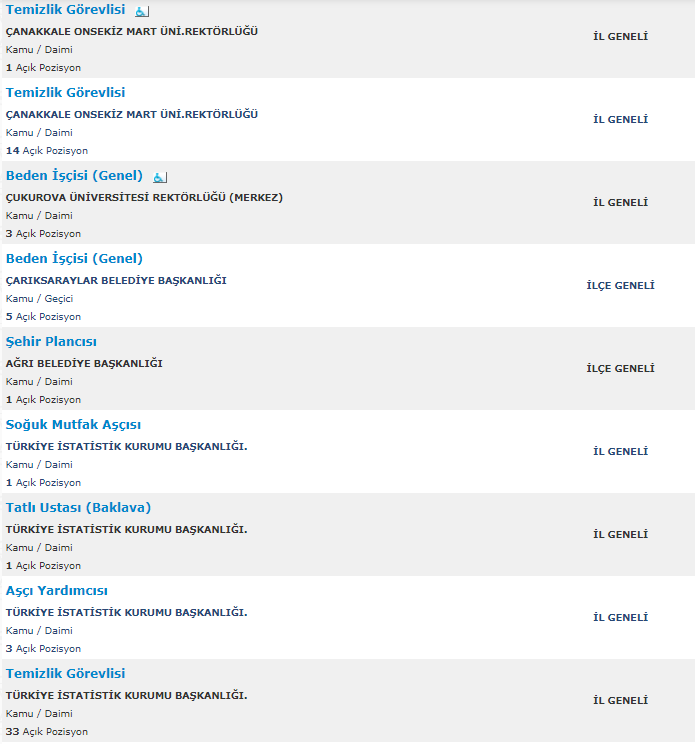
Task: Open the Temizlik Görevlisi listing with 14 open positions
Action: [65, 93]
